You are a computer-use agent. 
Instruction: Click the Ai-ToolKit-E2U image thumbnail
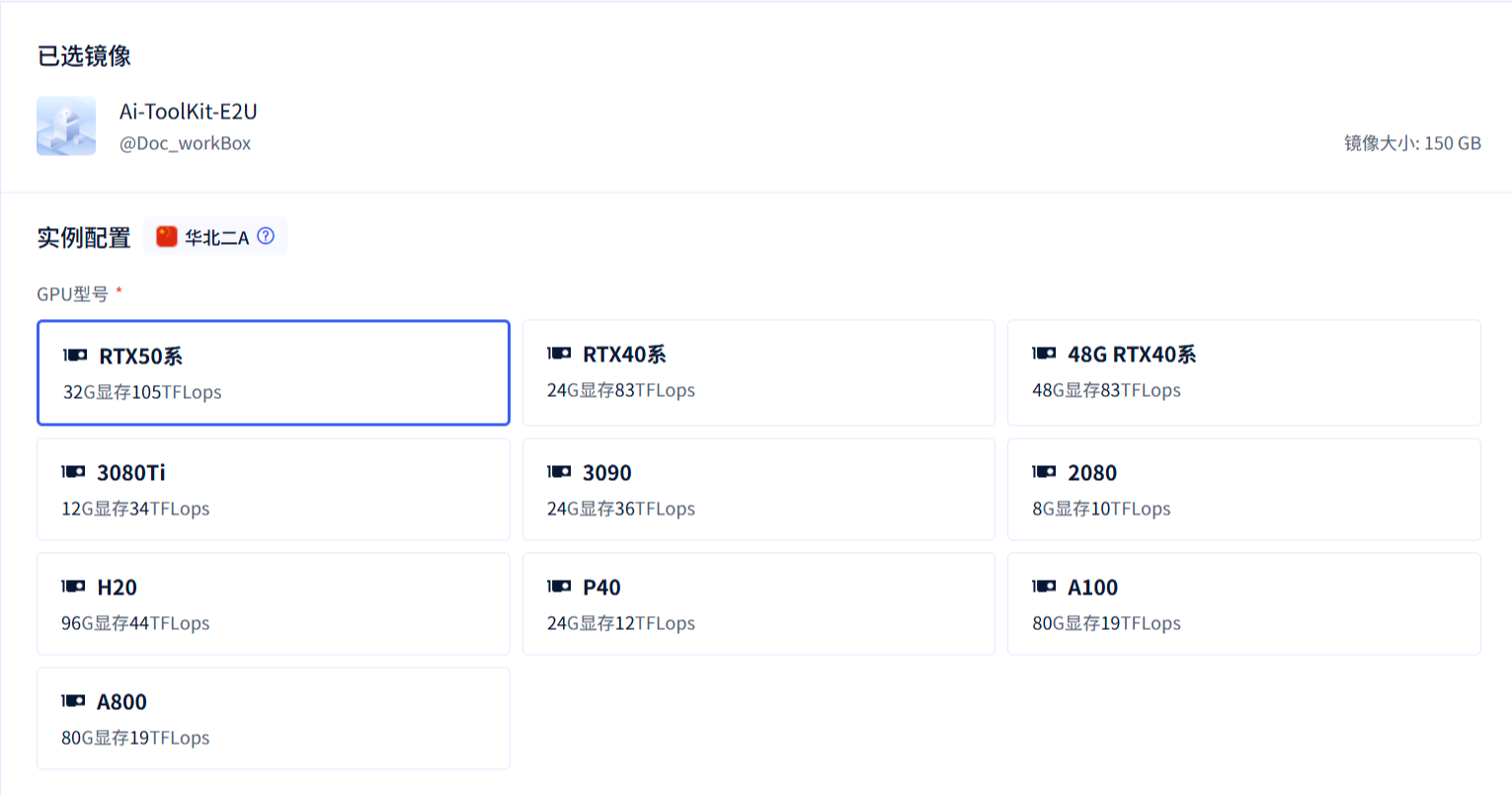coord(66,125)
